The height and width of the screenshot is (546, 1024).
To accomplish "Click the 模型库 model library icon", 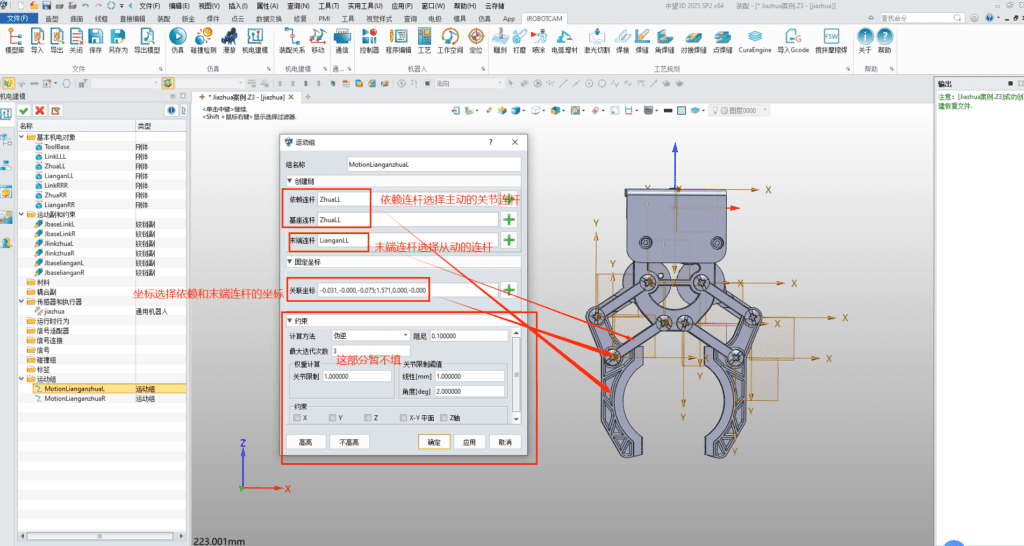I will (x=14, y=36).
